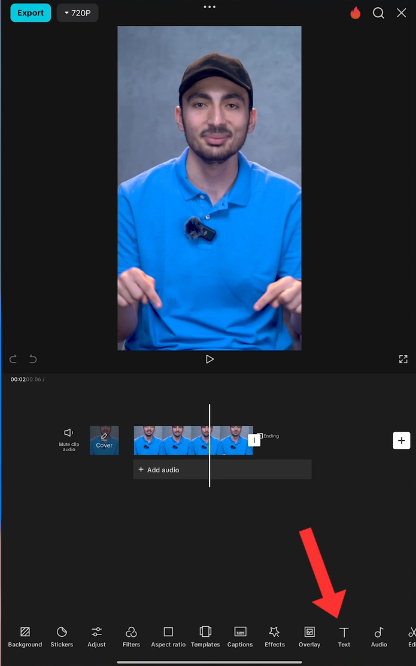
Task: Close the editor with the X icon
Action: tap(402, 13)
